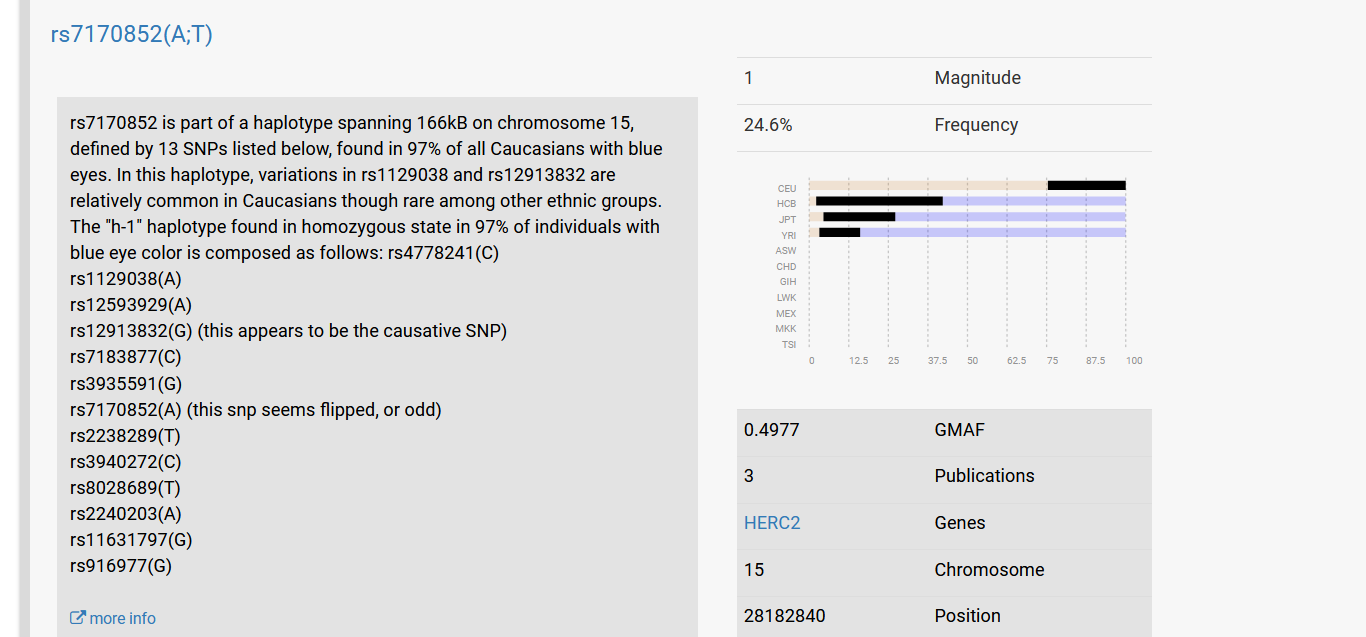This screenshot has height=637, width=1366.
Task: Click the Chromosome row label
Action: (x=989, y=570)
